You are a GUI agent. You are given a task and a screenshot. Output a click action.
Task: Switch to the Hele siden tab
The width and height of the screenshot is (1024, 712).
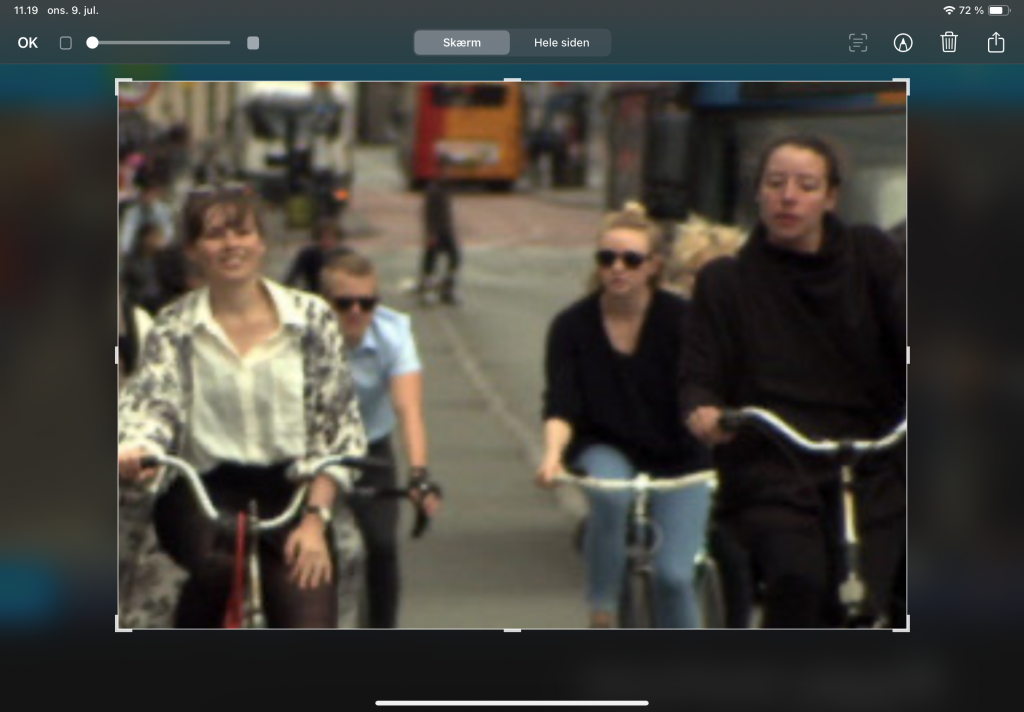point(562,42)
